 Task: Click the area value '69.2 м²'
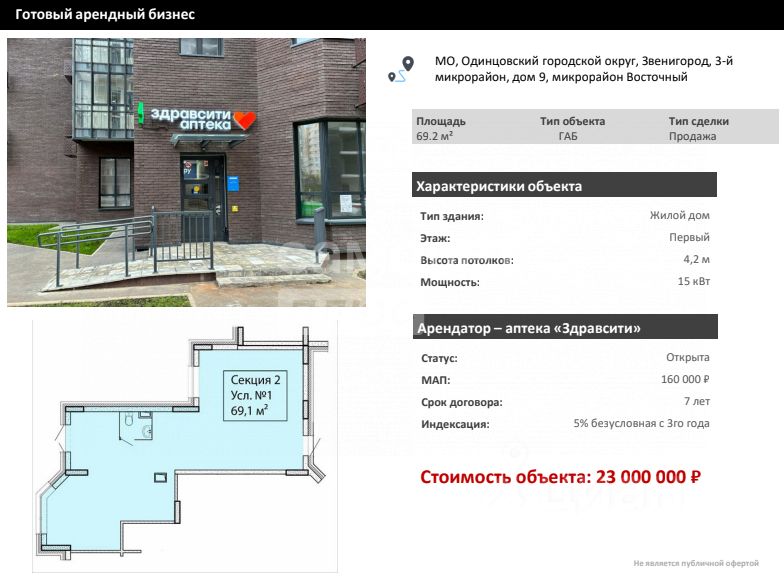click(x=434, y=136)
